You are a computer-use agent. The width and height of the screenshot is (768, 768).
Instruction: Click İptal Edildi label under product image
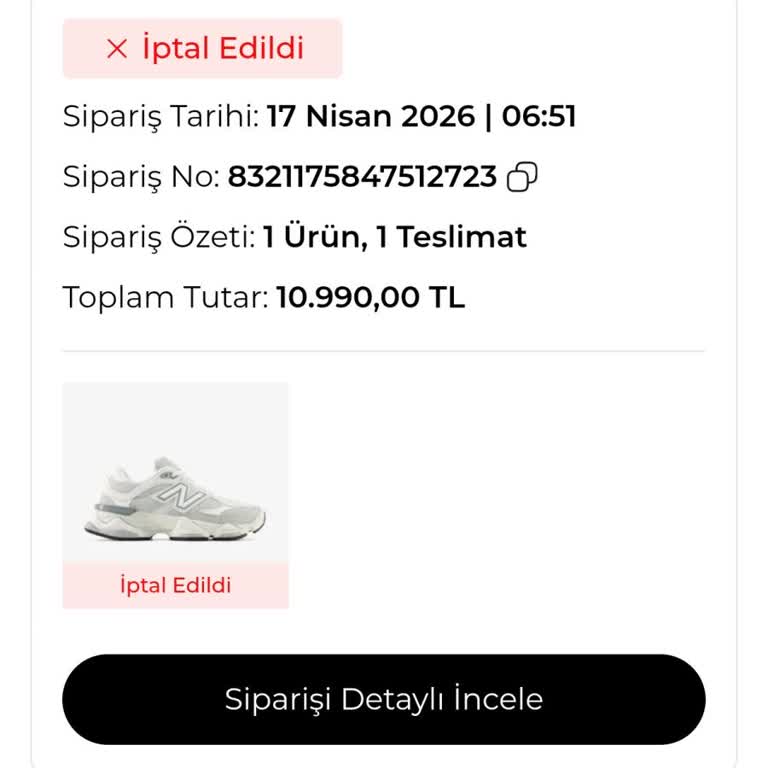(176, 585)
